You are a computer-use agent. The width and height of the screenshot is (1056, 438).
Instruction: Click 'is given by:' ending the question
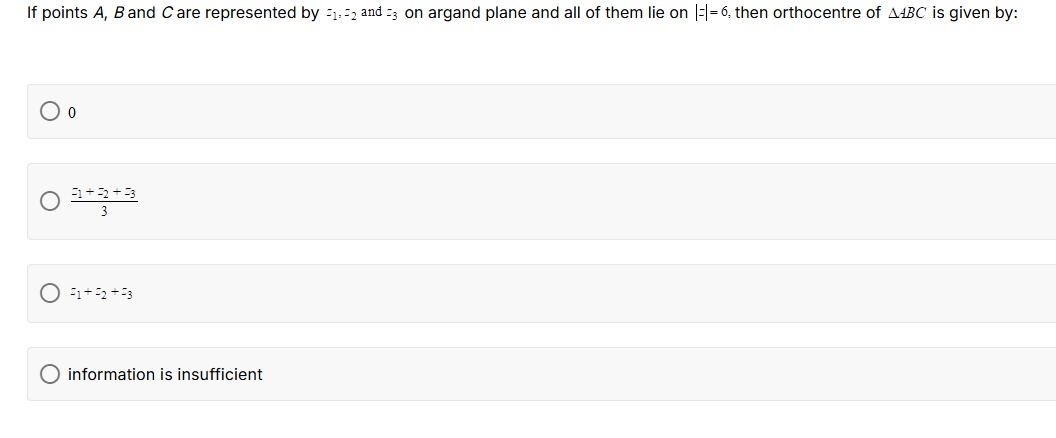975,13
